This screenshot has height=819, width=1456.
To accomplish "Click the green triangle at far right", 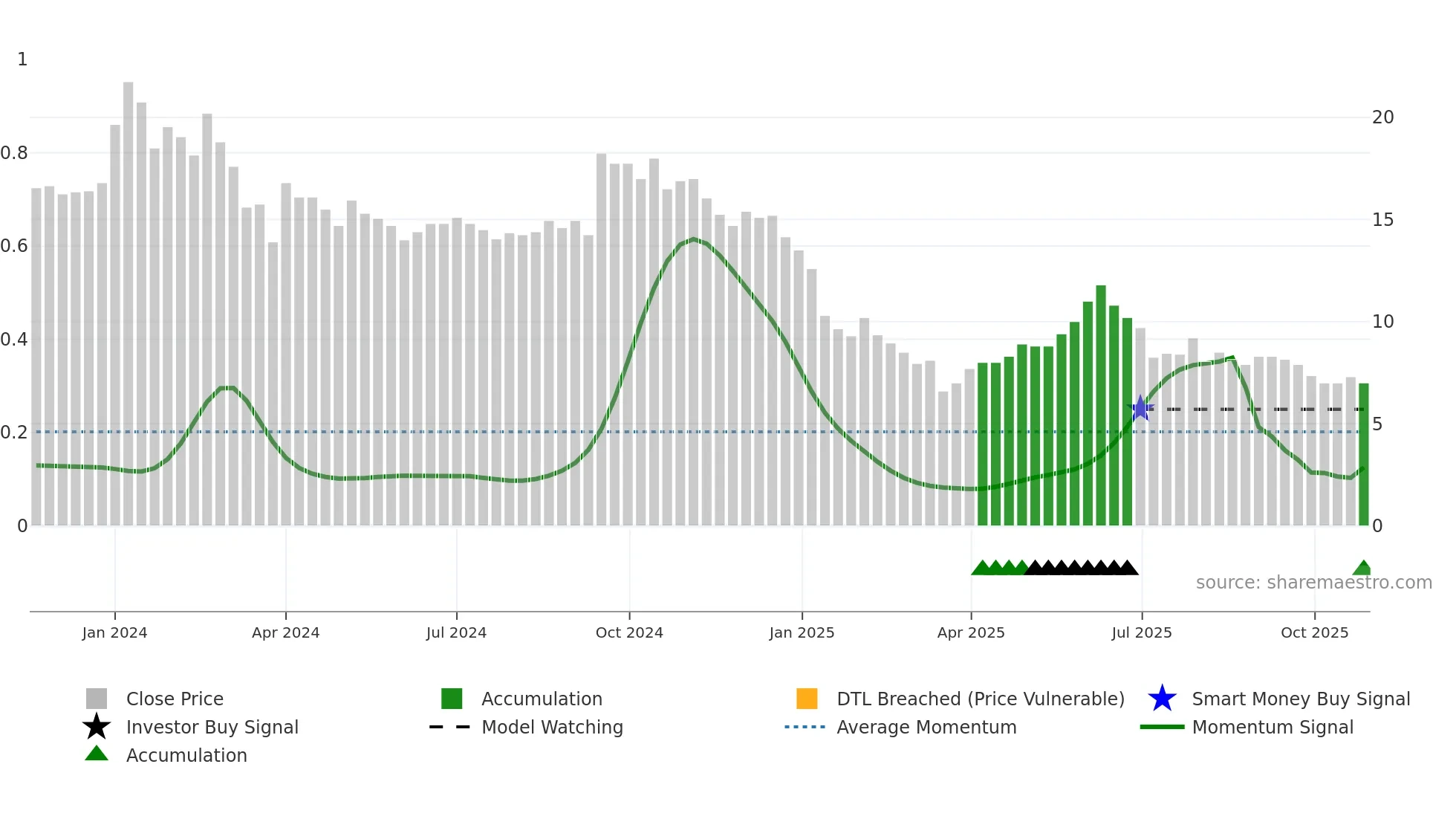I will point(1362,569).
